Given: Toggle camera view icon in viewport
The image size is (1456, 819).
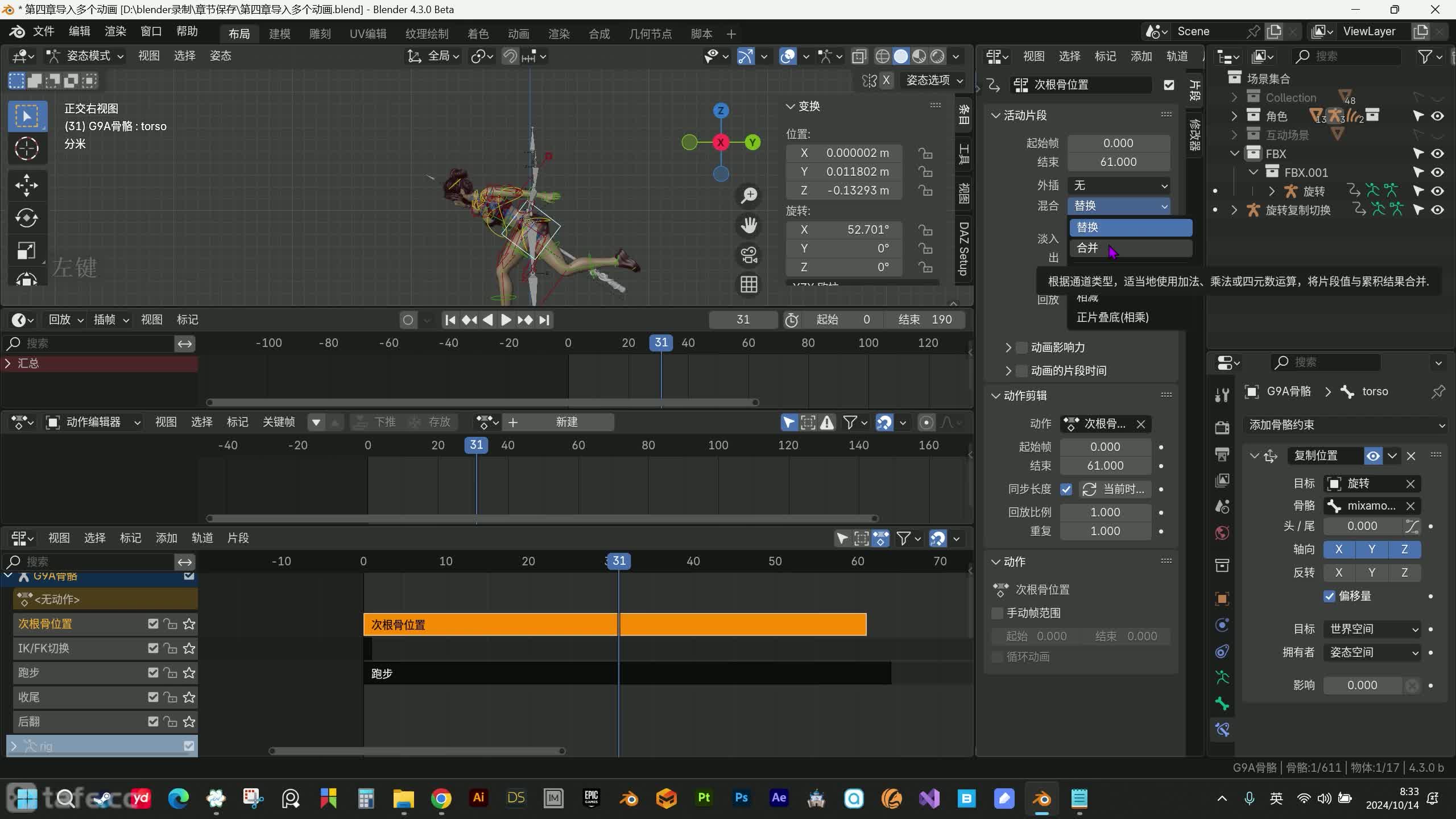Looking at the screenshot, I should (x=748, y=255).
